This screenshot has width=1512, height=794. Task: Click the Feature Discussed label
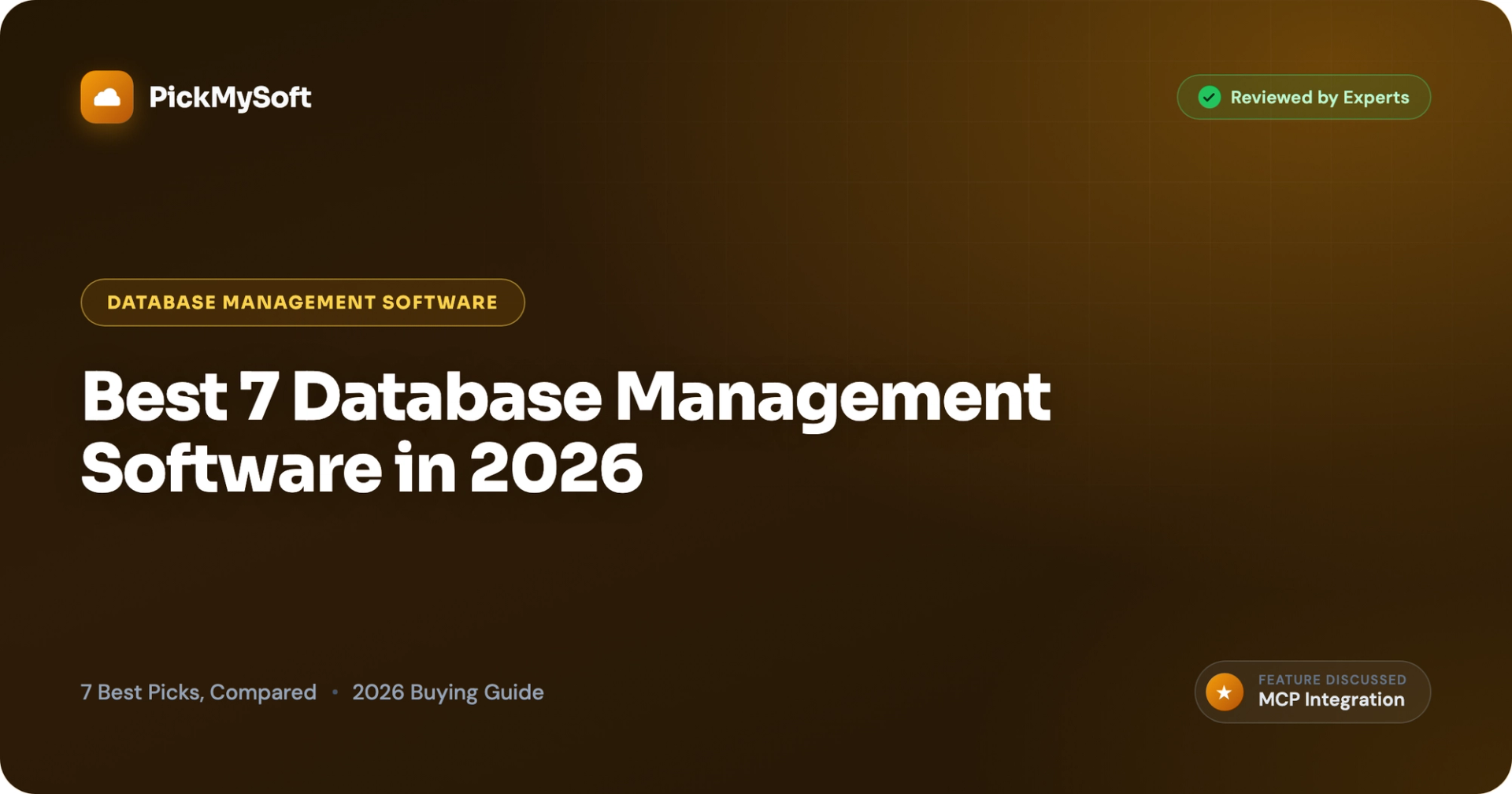click(x=1332, y=679)
